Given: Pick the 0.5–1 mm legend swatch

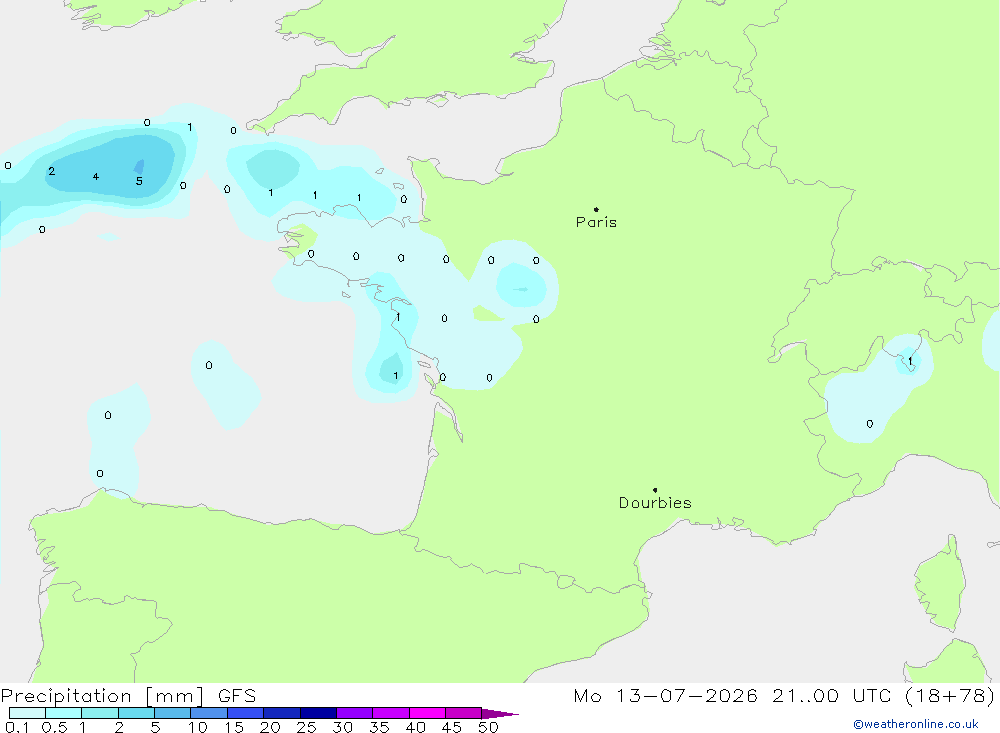Looking at the screenshot, I should (x=63, y=713).
